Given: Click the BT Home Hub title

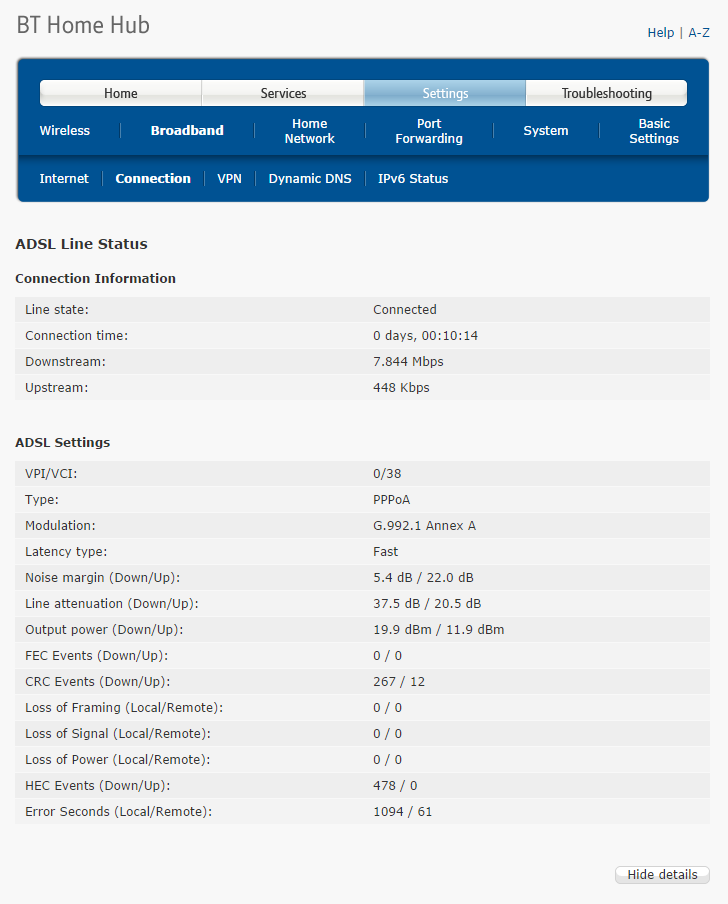Looking at the screenshot, I should point(83,25).
